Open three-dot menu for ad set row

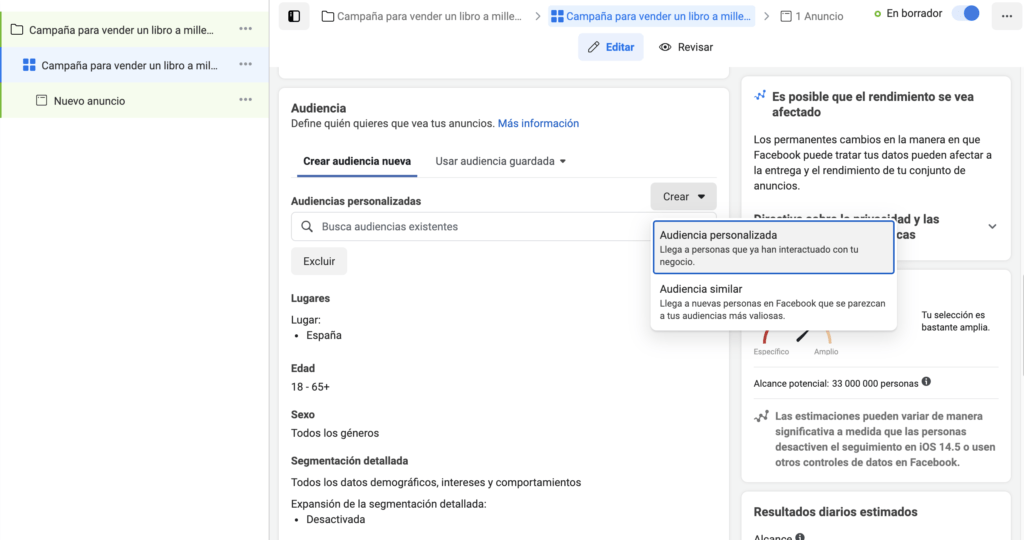pos(245,65)
